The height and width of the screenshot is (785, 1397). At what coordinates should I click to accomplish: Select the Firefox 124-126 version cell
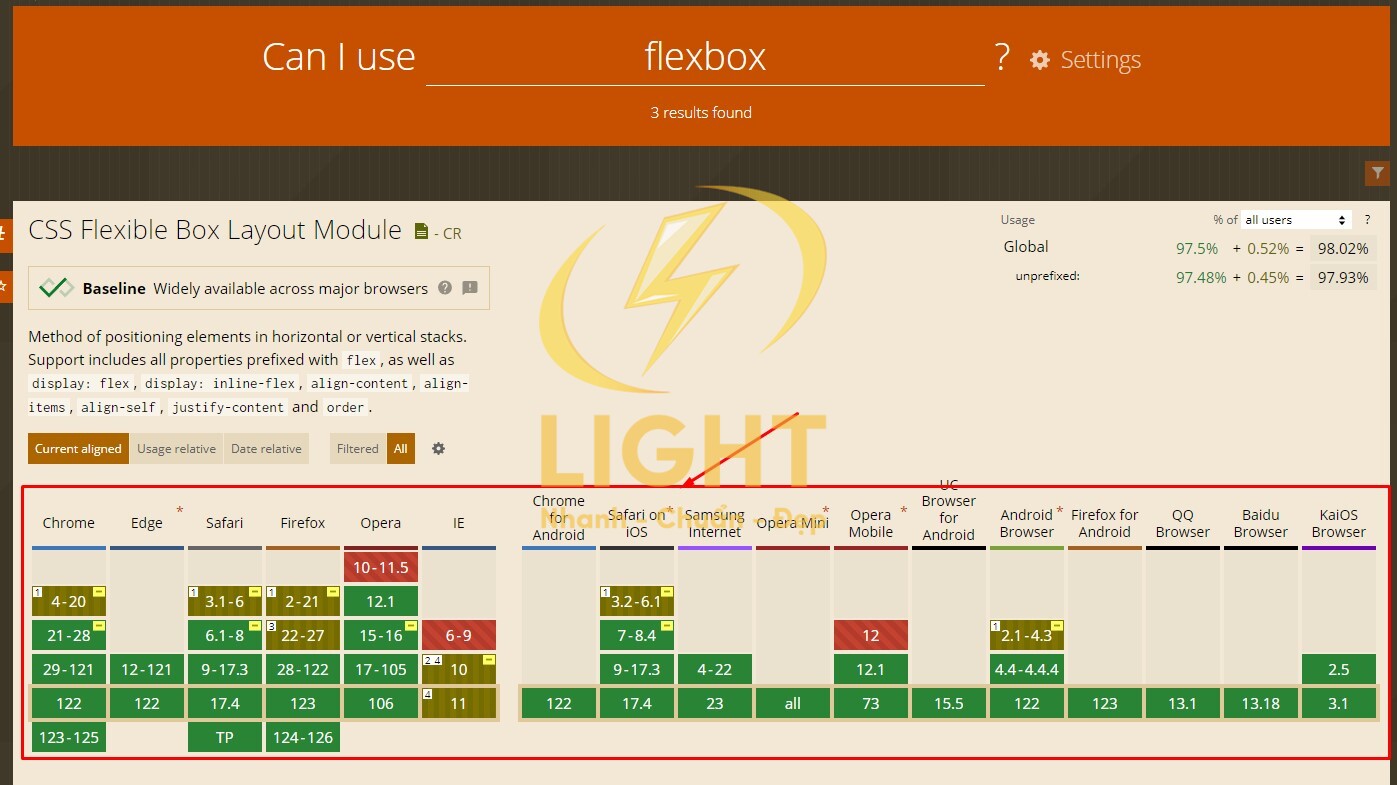(x=303, y=737)
